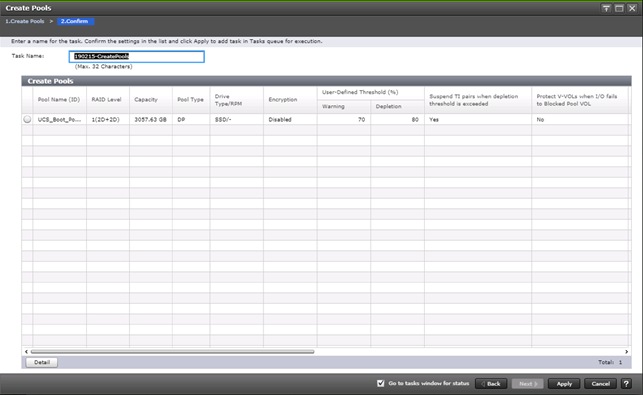
Task: Toggle Go to tasks window for status
Action: click(381, 383)
